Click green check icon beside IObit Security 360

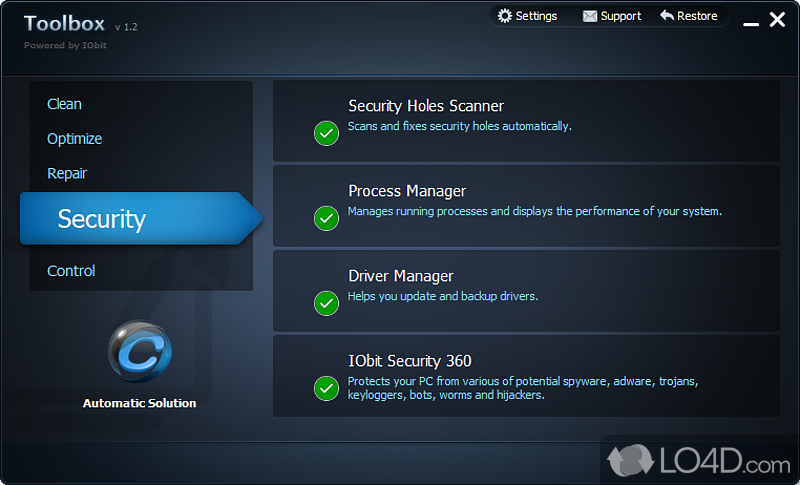(x=326, y=388)
